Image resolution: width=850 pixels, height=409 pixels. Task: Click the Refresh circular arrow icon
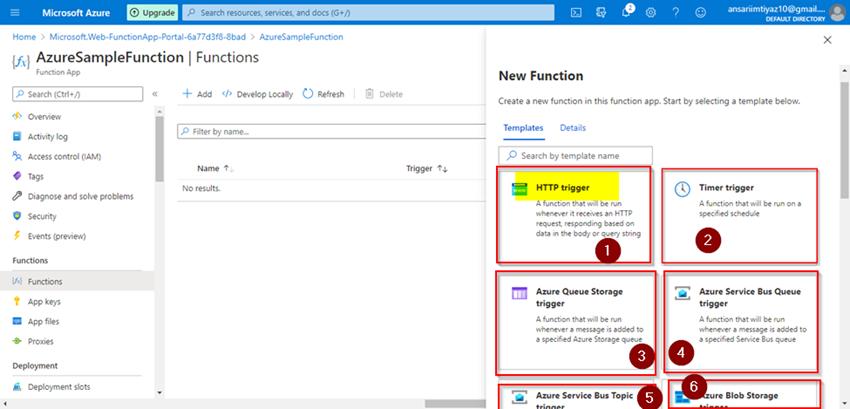coord(308,94)
